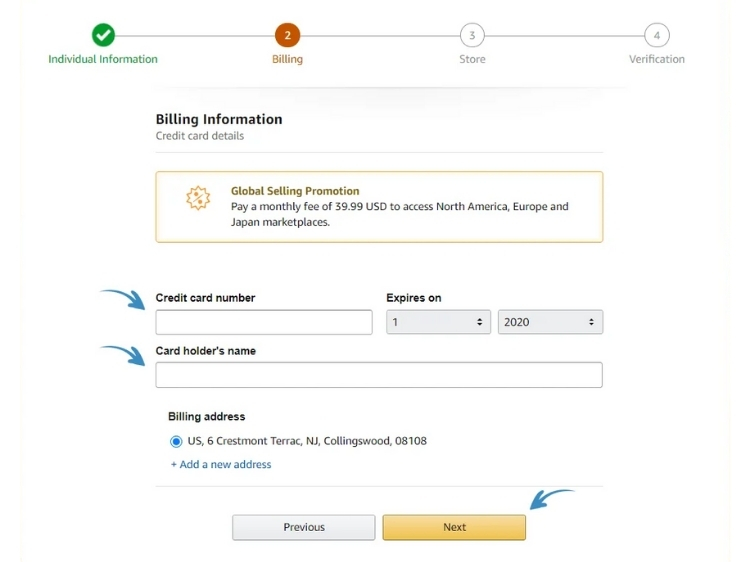750x562 pixels.
Task: Open the expiry year dropdown showing 2020
Action: tap(550, 322)
